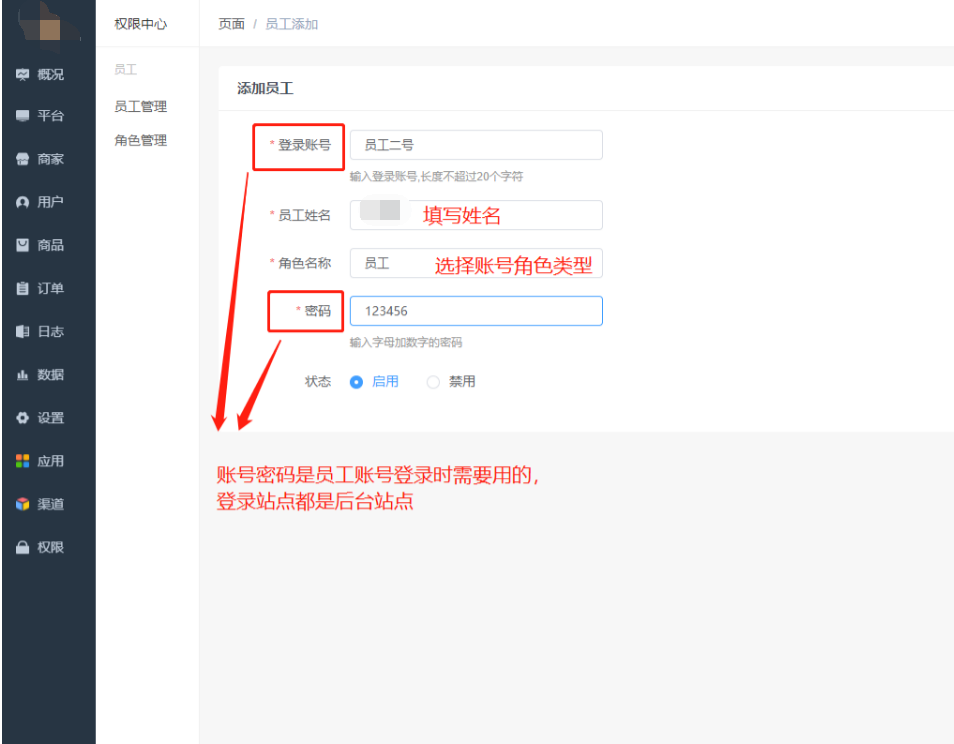The height and width of the screenshot is (744, 954).
Task: Select the 禁用 status radio button
Action: click(x=433, y=382)
